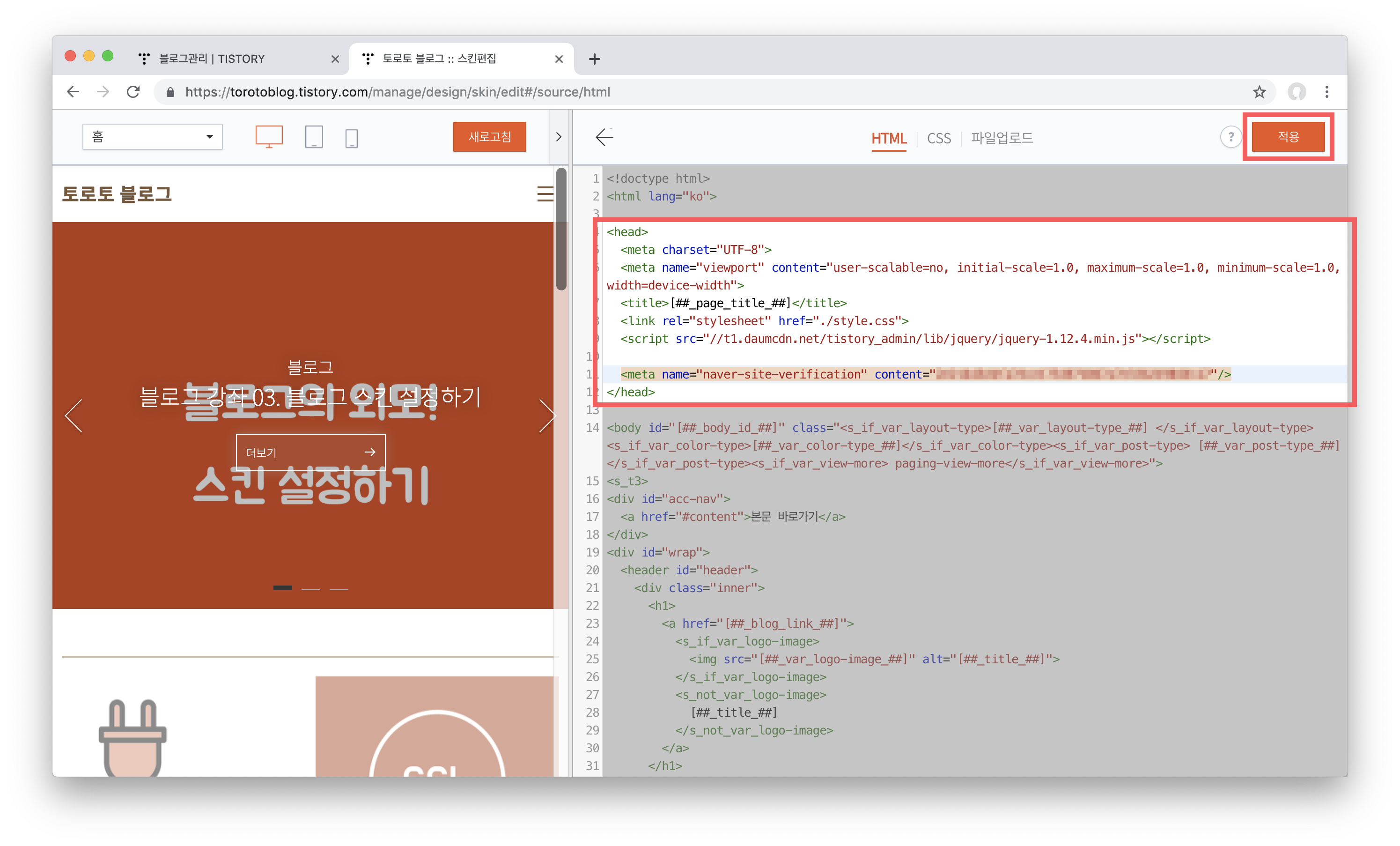This screenshot has height=846, width=1400.
Task: Reload the page using browser refresh icon
Action: pos(133,92)
